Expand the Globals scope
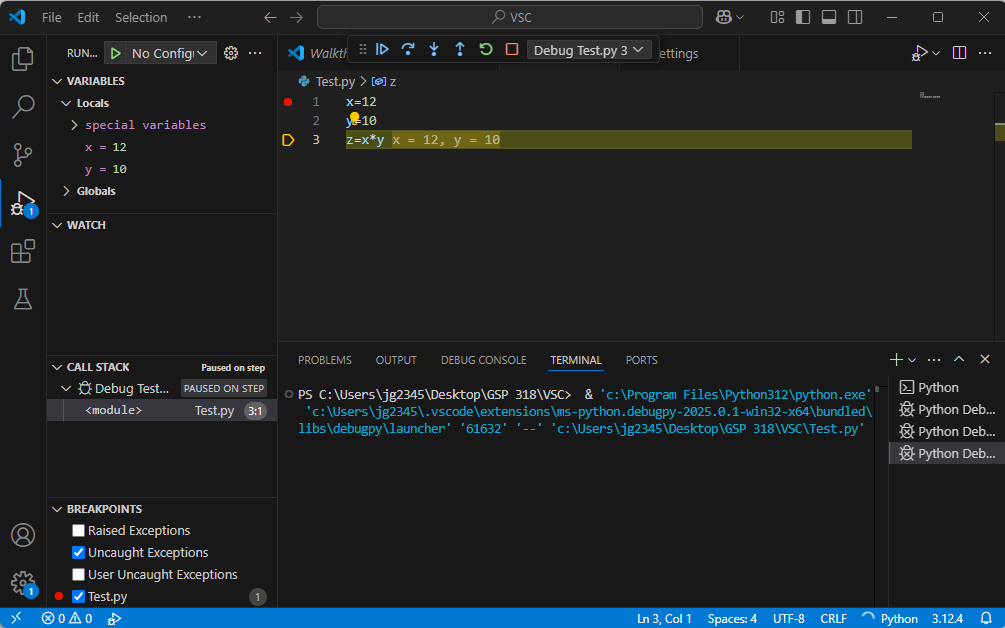1005x628 pixels. [x=67, y=191]
